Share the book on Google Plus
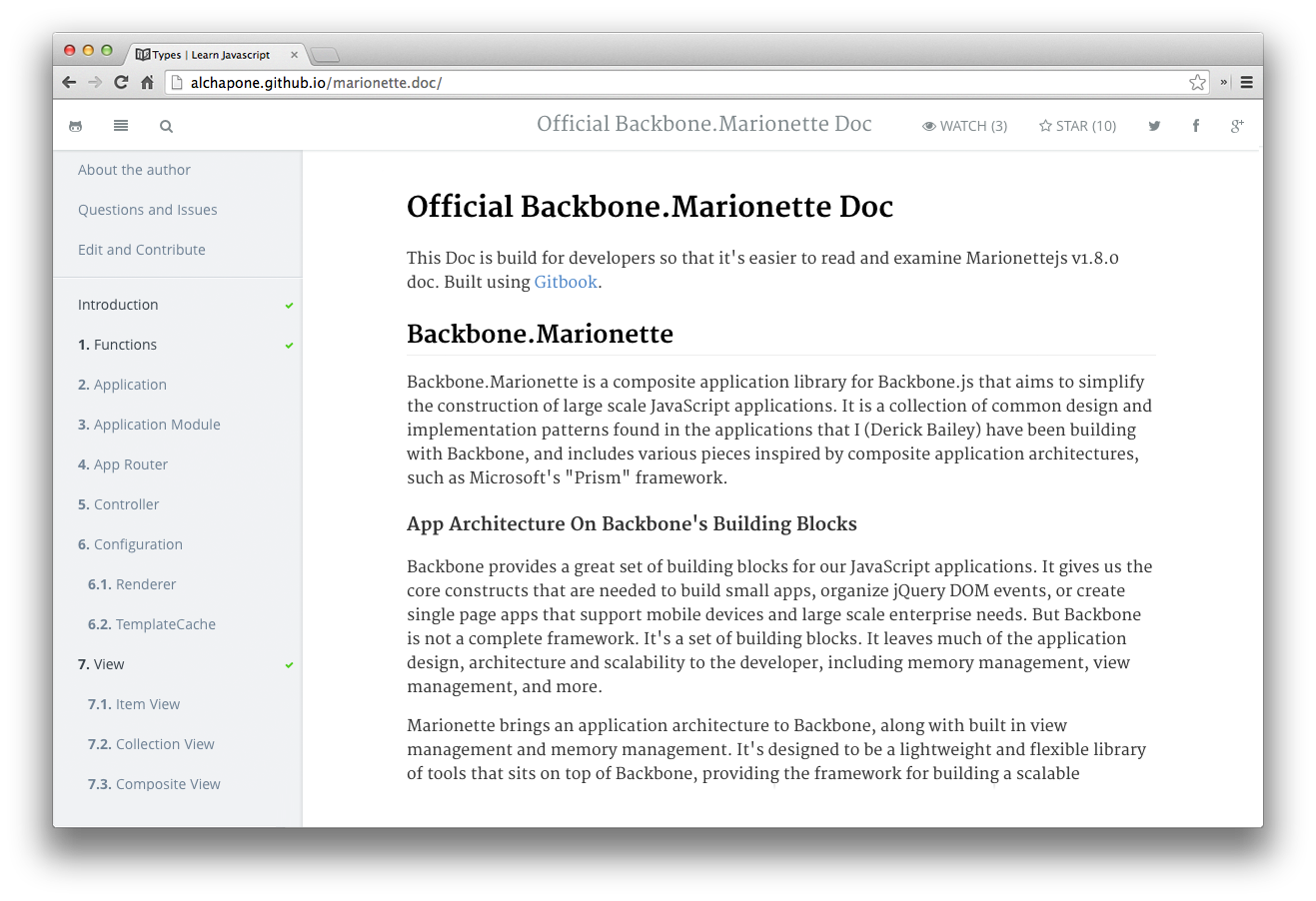Image resolution: width=1316 pixels, height=901 pixels. click(x=1237, y=126)
